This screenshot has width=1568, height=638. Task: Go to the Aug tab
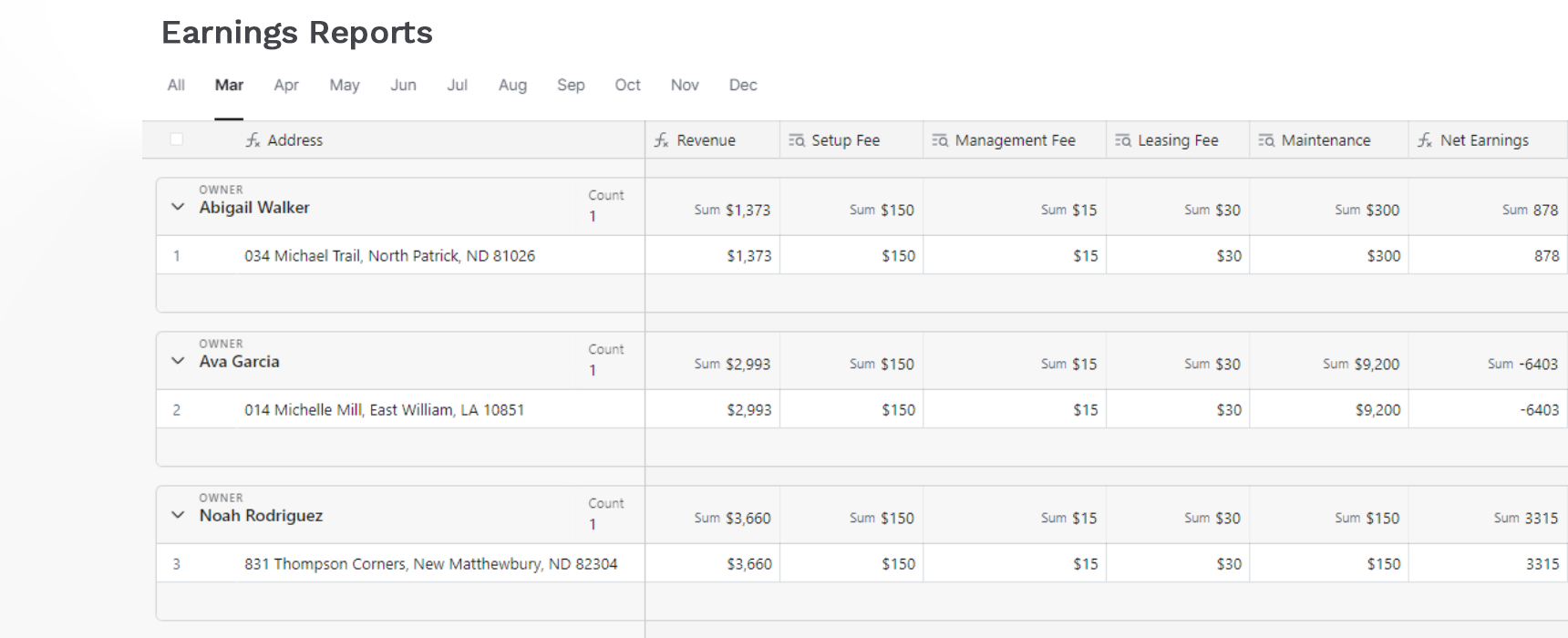[512, 85]
